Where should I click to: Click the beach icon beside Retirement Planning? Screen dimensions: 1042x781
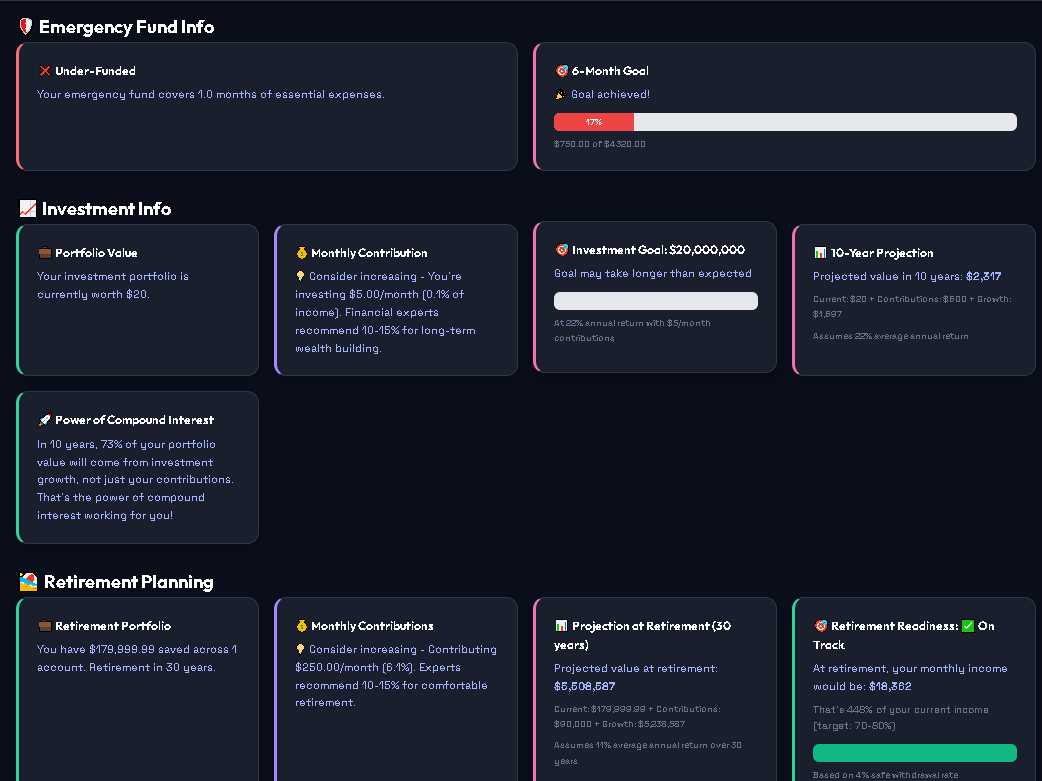click(x=29, y=582)
